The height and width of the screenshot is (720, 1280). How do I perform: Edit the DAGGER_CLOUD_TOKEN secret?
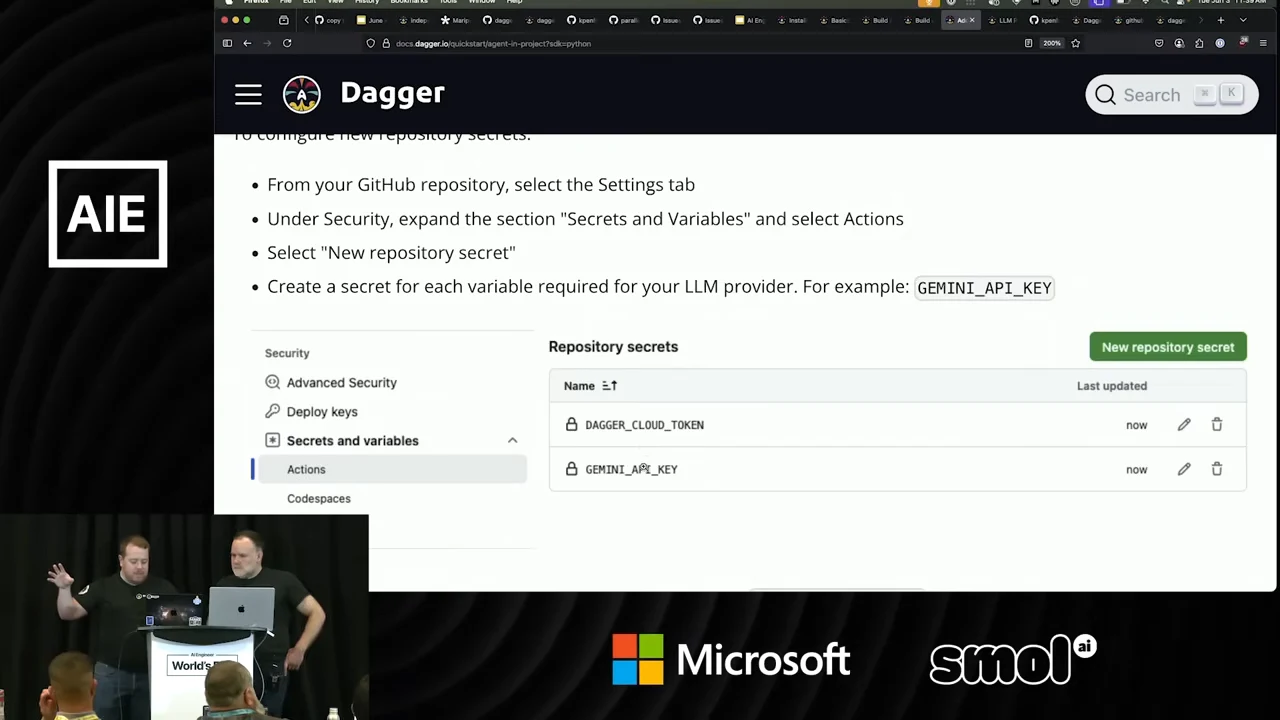[x=1184, y=425]
